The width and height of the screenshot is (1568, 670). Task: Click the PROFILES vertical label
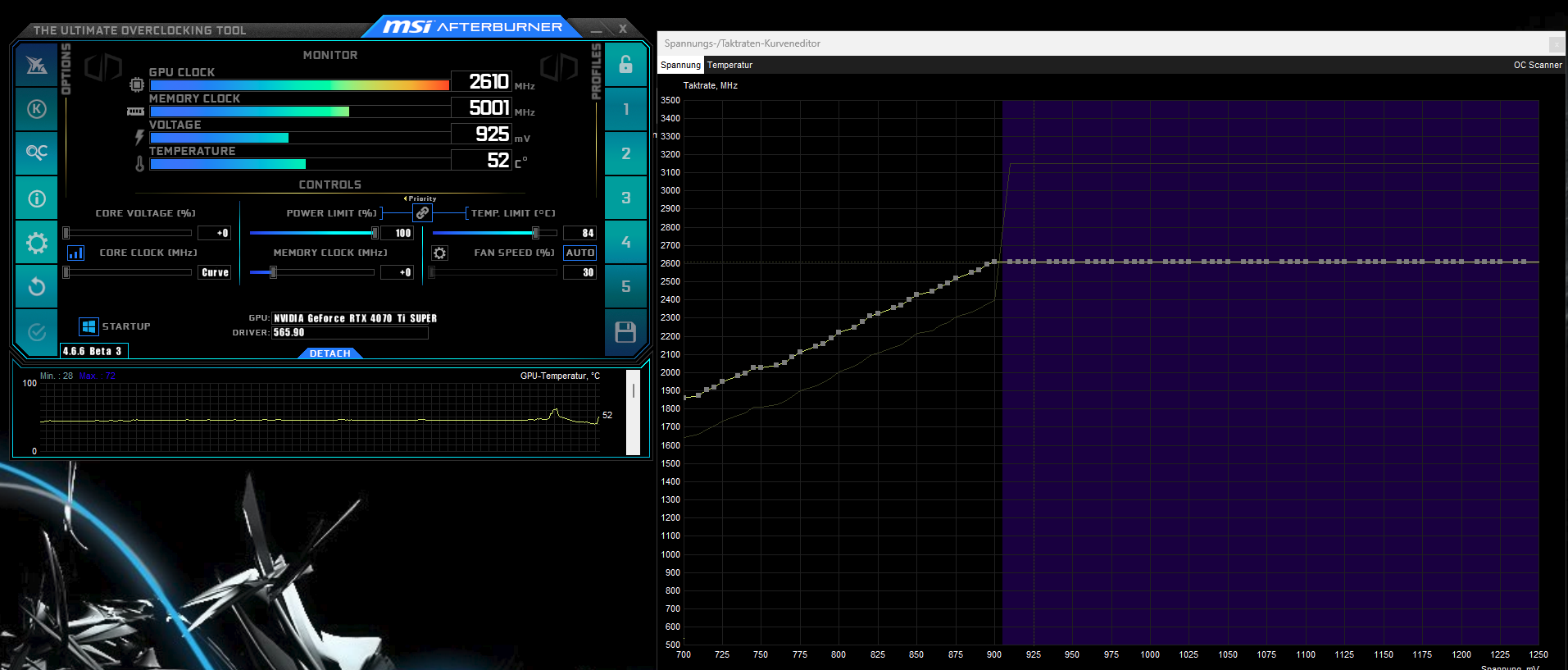596,71
